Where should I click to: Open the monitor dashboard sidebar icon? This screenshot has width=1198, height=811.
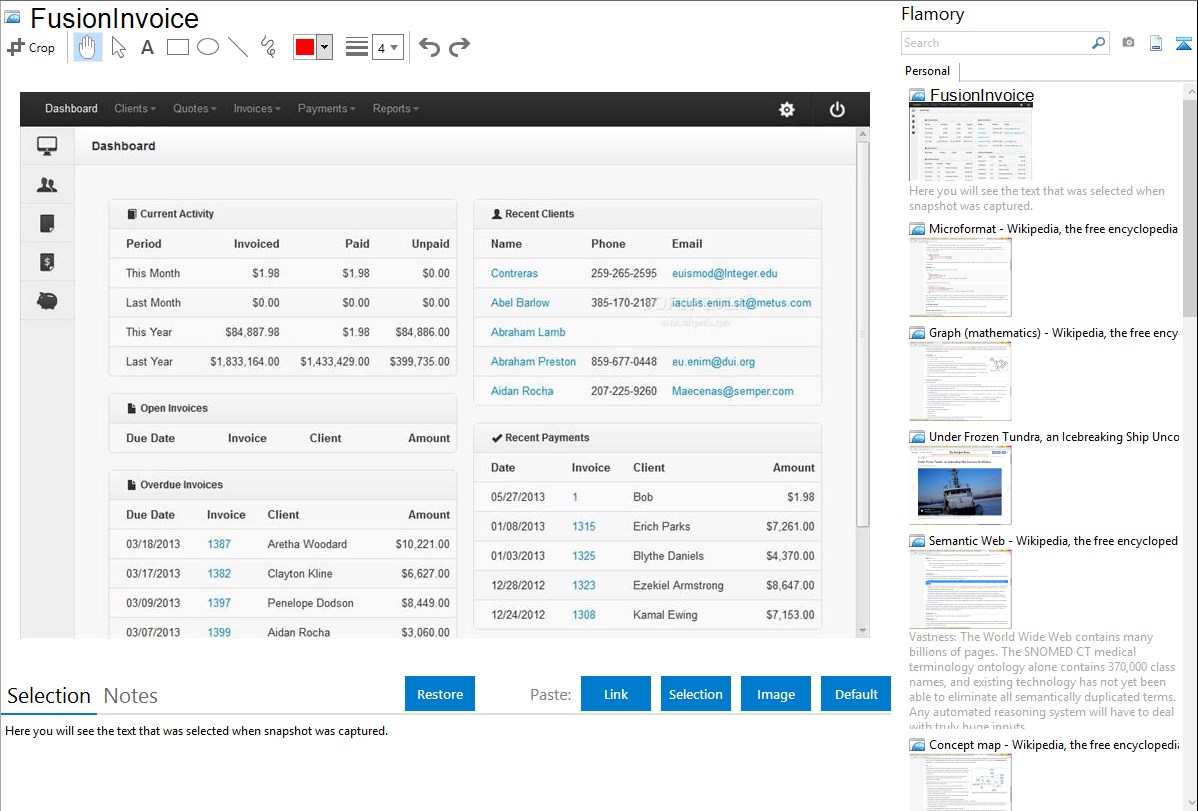(47, 145)
